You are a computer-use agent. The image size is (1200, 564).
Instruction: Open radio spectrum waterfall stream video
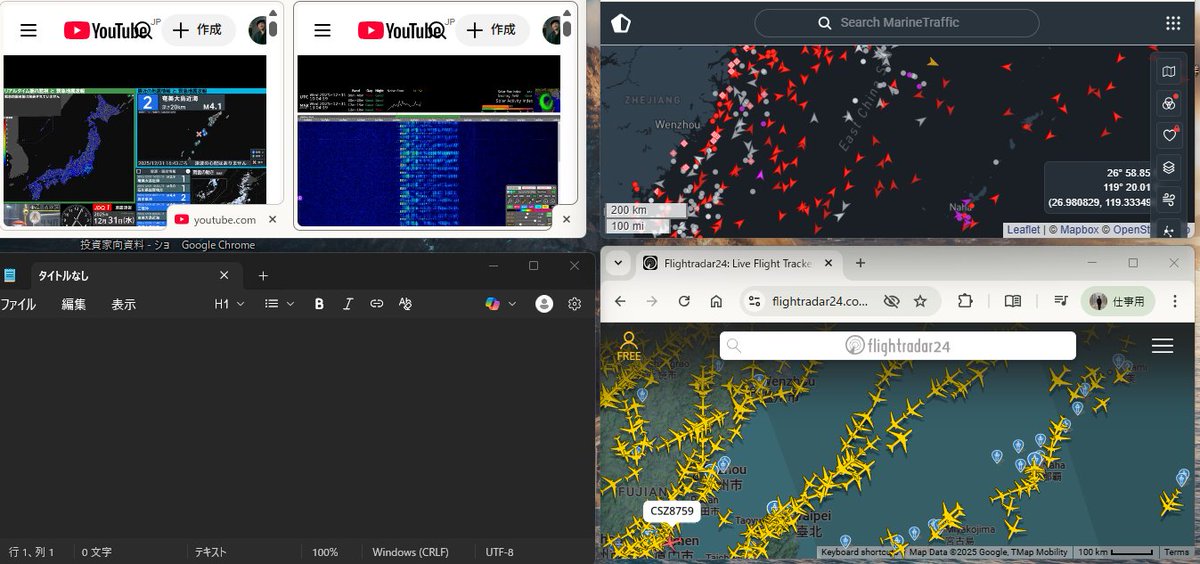click(x=427, y=141)
